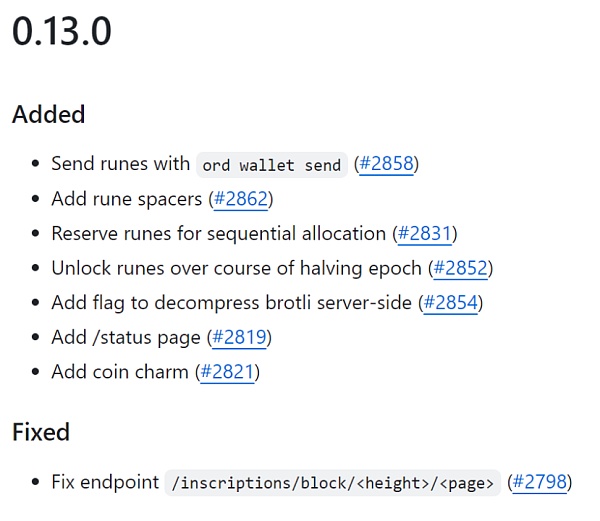Image resolution: width=600 pixels, height=521 pixels.
Task: Select the Added section heading
Action: 48,114
